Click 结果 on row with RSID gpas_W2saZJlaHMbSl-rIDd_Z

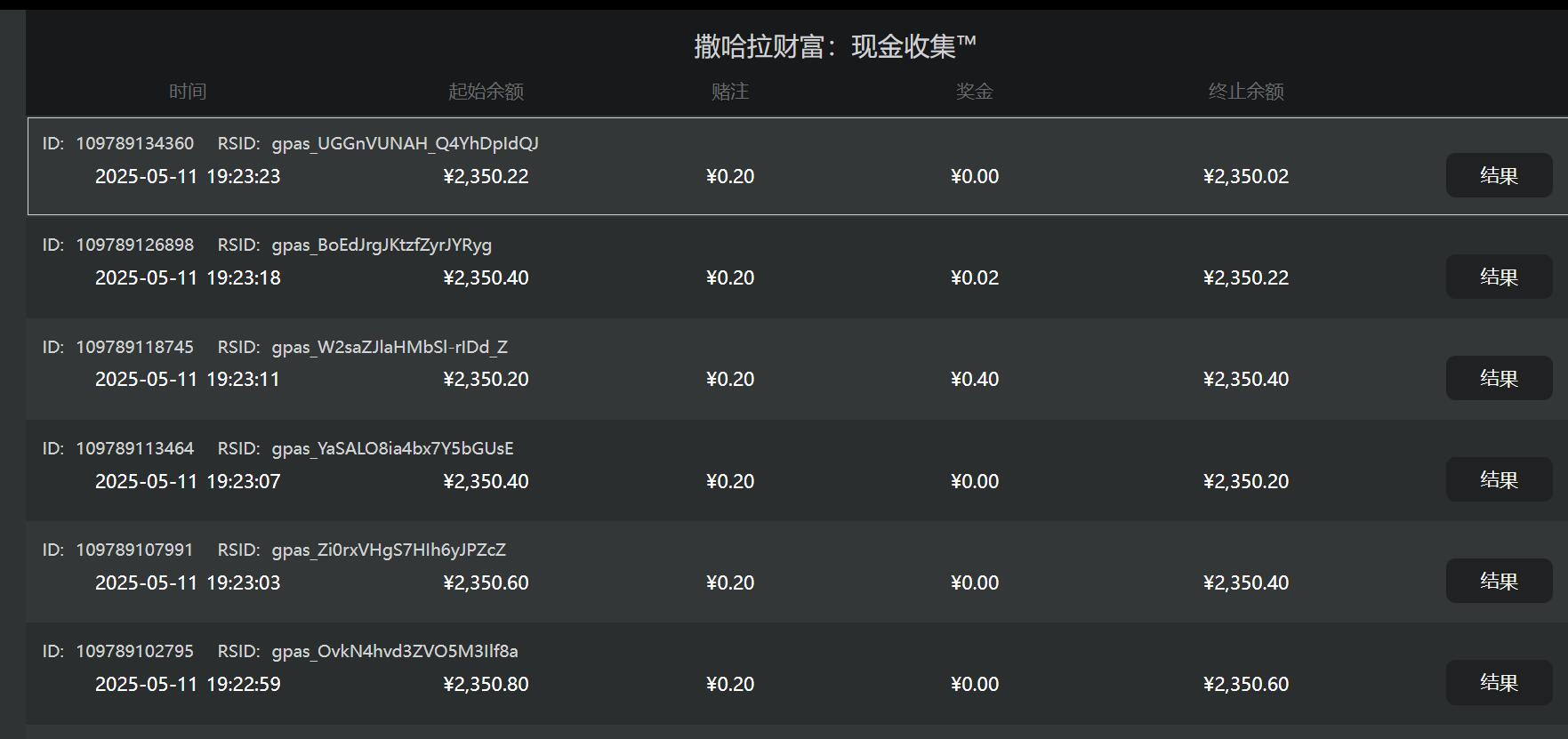[x=1499, y=378]
